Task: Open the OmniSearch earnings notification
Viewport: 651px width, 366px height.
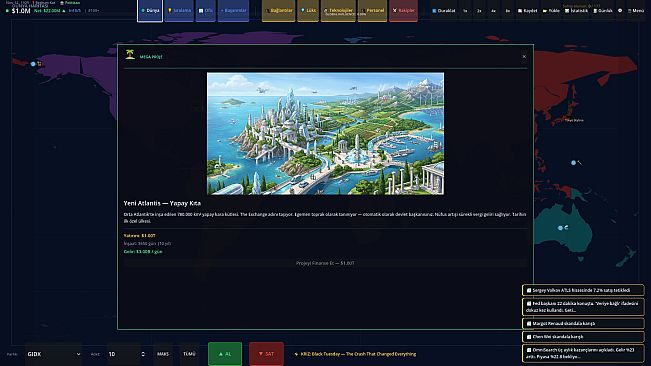Action: point(583,353)
